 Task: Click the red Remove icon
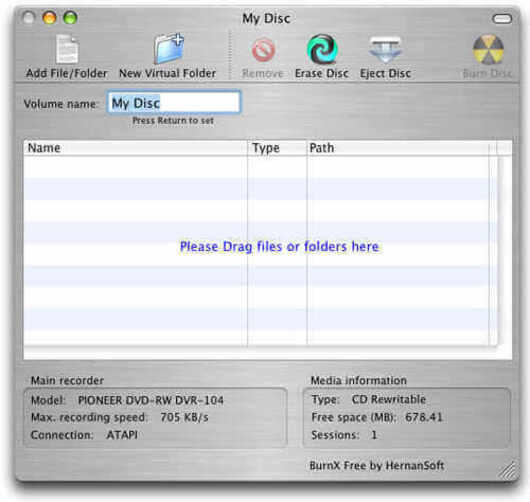pos(263,50)
